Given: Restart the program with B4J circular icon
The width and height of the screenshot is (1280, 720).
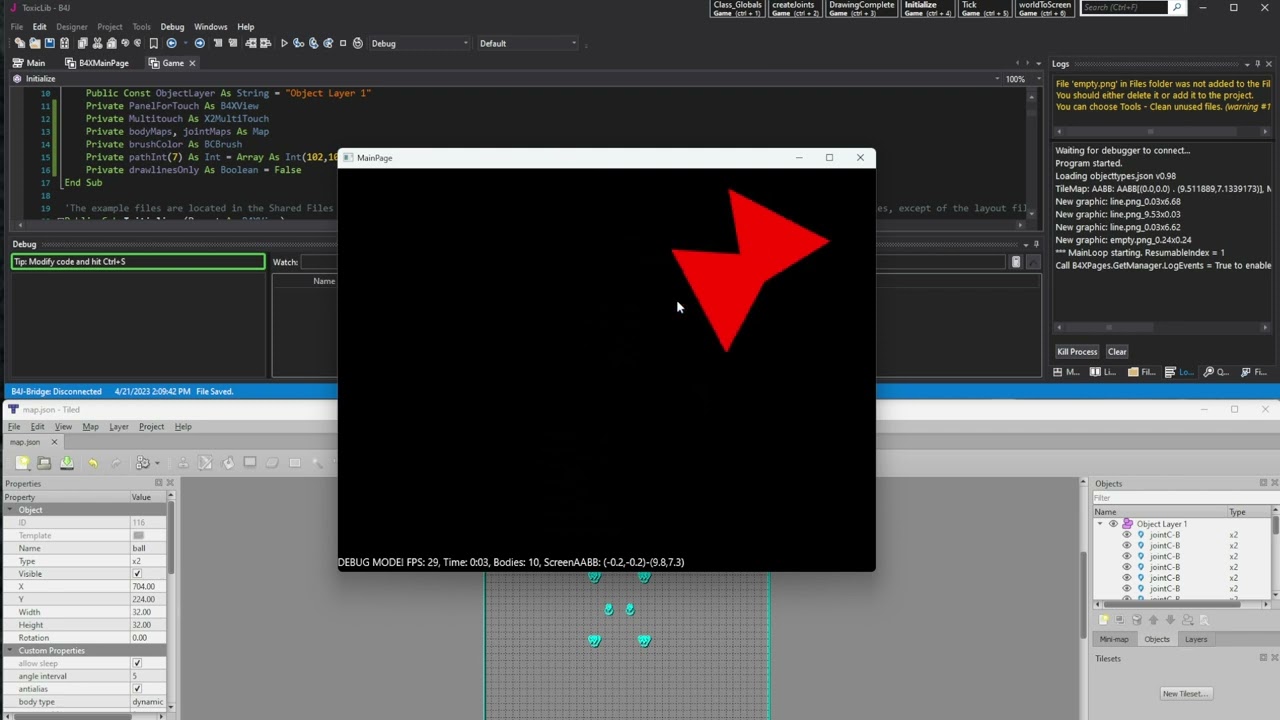Looking at the screenshot, I should (x=358, y=43).
